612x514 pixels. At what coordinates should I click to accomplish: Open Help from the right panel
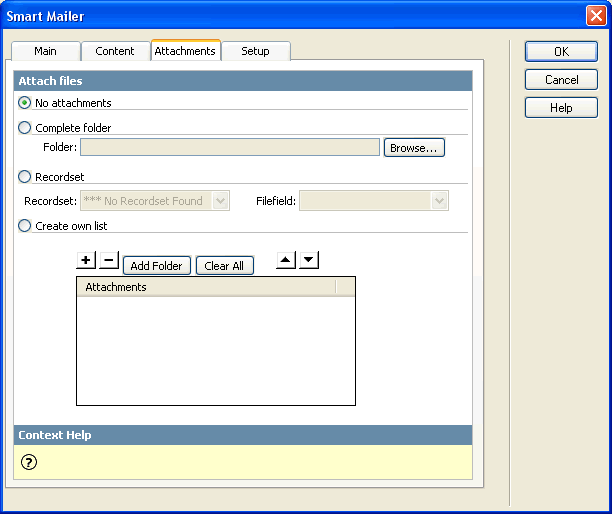pos(561,108)
